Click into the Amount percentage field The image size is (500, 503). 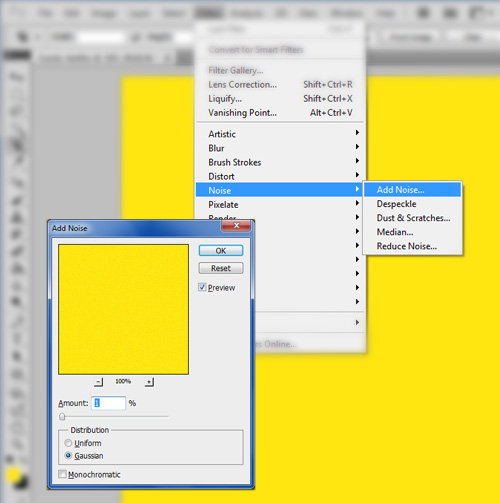pos(109,403)
